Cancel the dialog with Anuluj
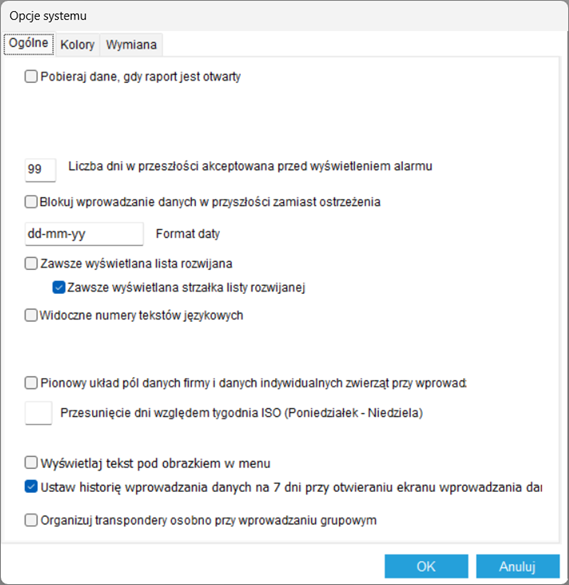This screenshot has height=585, width=569. (x=518, y=566)
